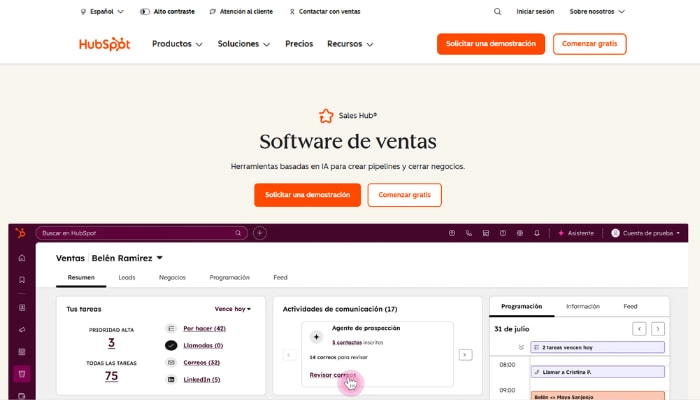
Task: Click header Comenzar gratis button
Action: tap(590, 44)
